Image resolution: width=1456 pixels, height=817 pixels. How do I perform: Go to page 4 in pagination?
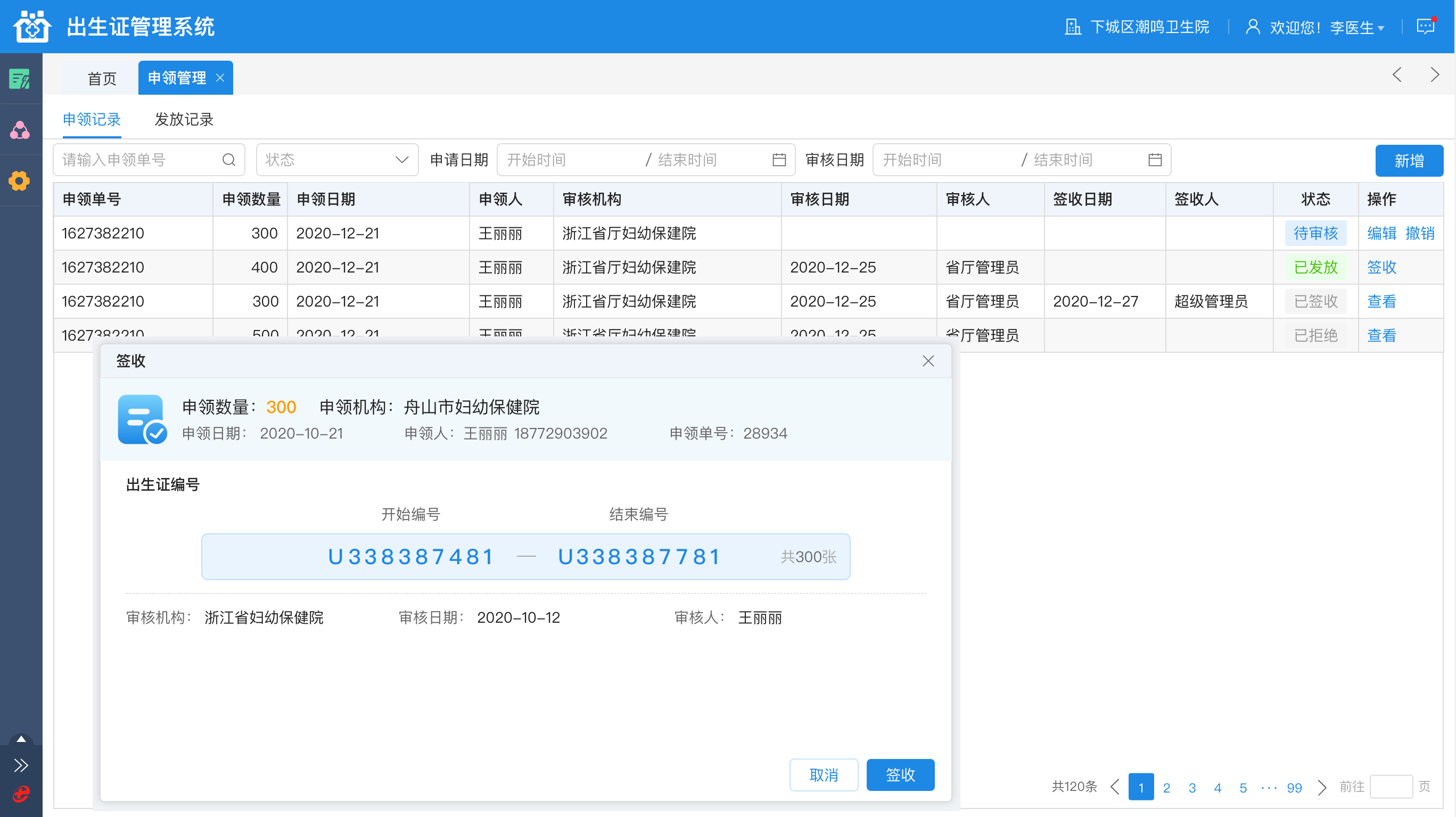1218,787
